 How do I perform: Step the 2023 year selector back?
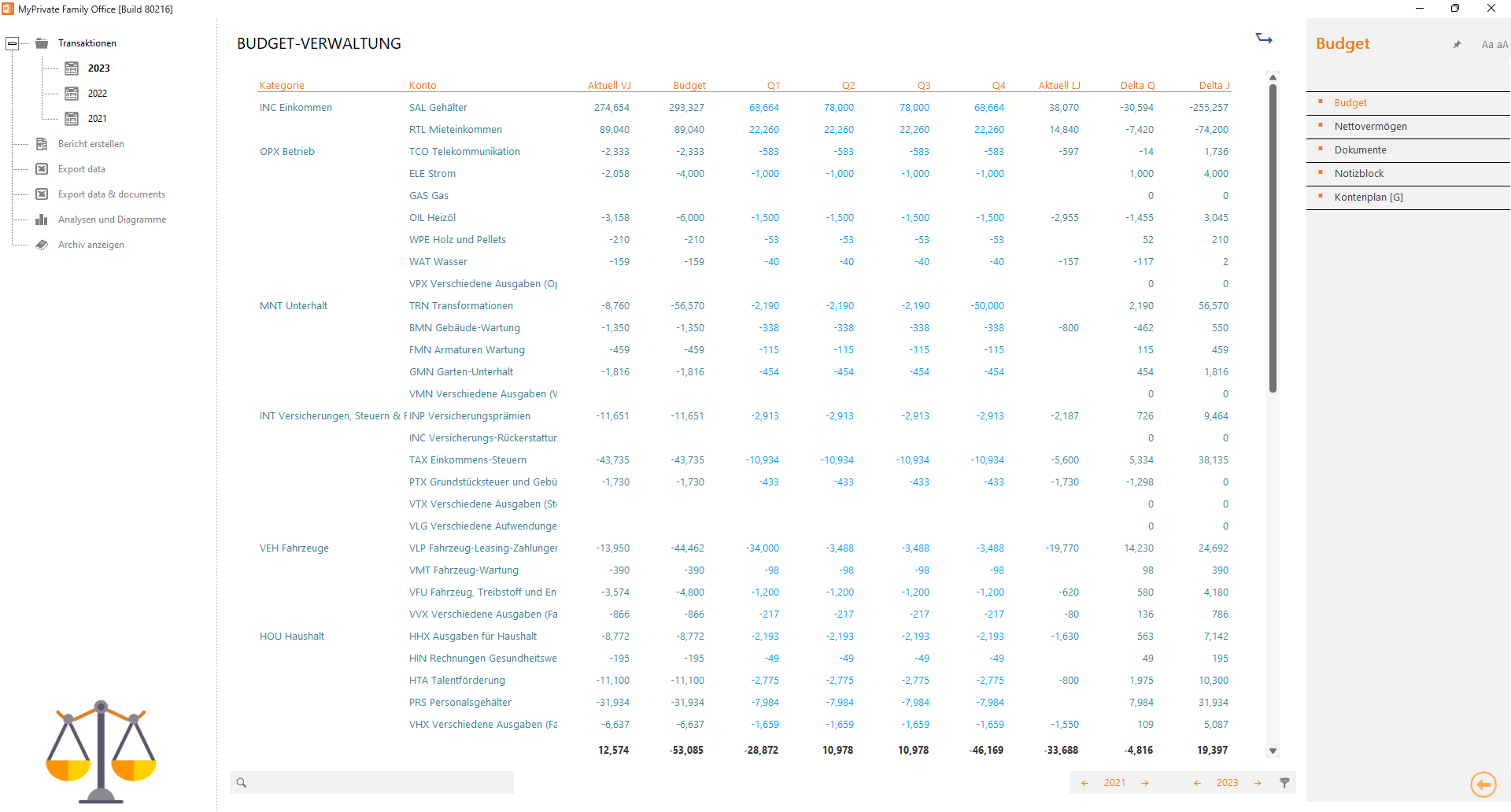pos(1197,783)
